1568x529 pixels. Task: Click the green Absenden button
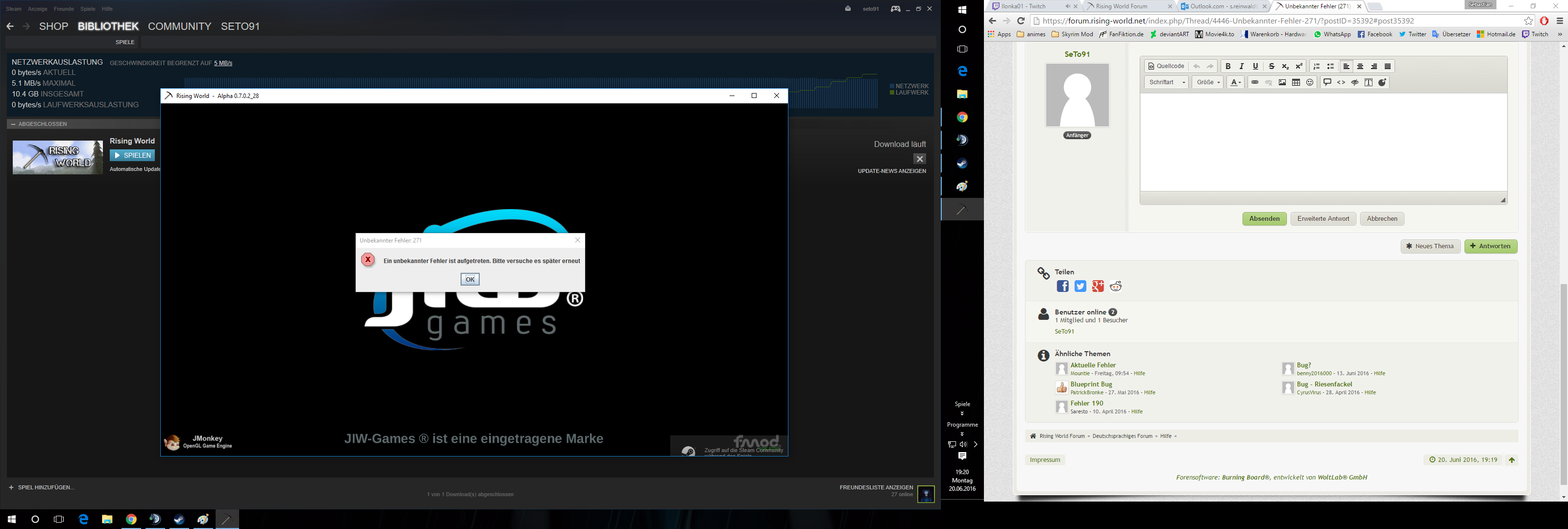click(x=1264, y=219)
